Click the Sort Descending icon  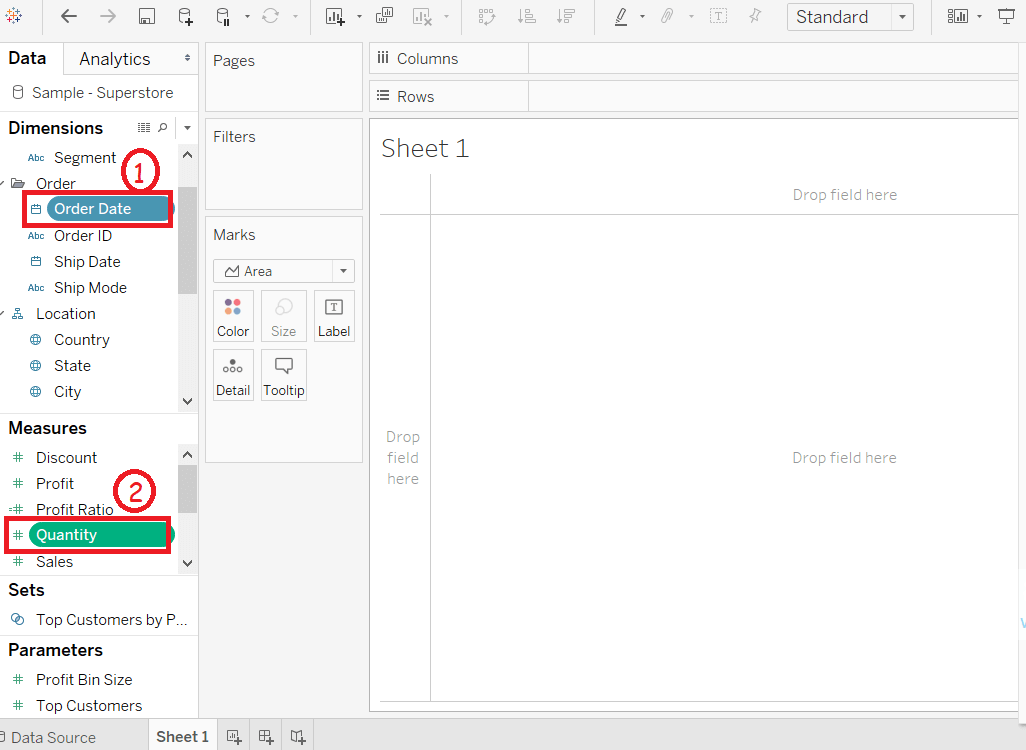click(565, 16)
